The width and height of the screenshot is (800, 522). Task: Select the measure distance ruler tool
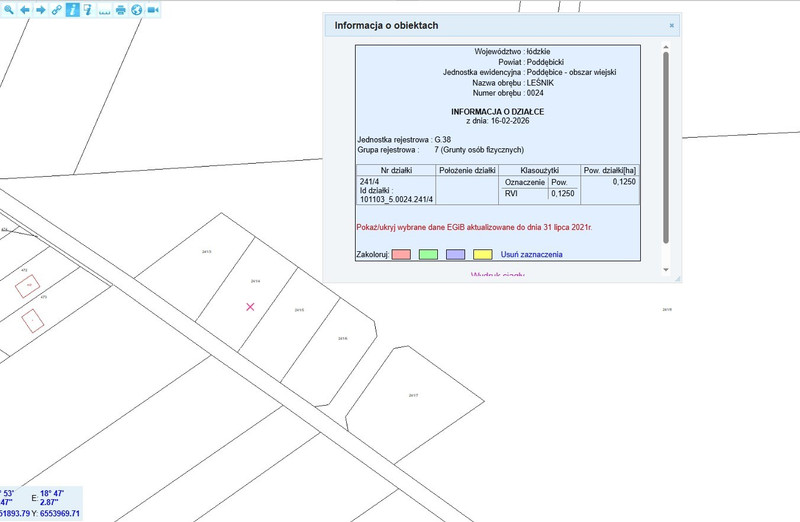104,9
